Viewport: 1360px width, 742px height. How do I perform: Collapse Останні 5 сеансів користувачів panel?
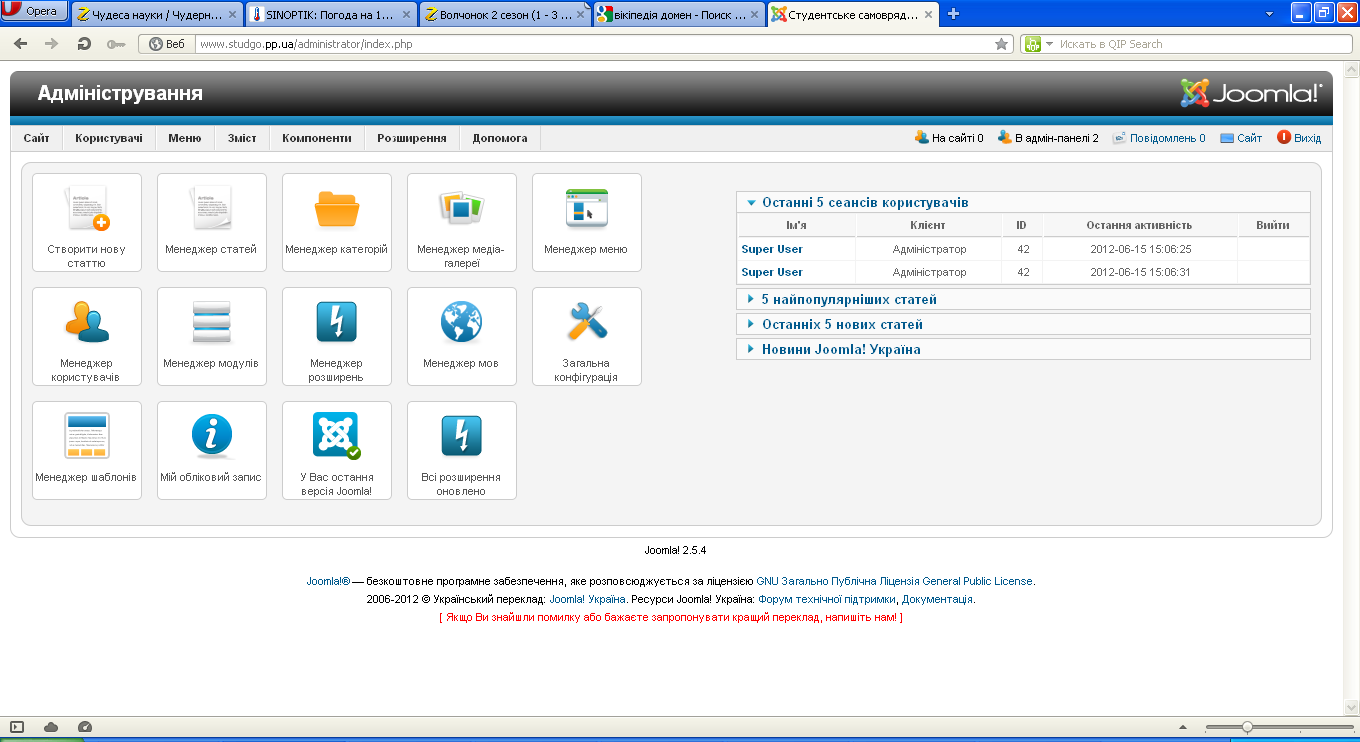(1023, 202)
